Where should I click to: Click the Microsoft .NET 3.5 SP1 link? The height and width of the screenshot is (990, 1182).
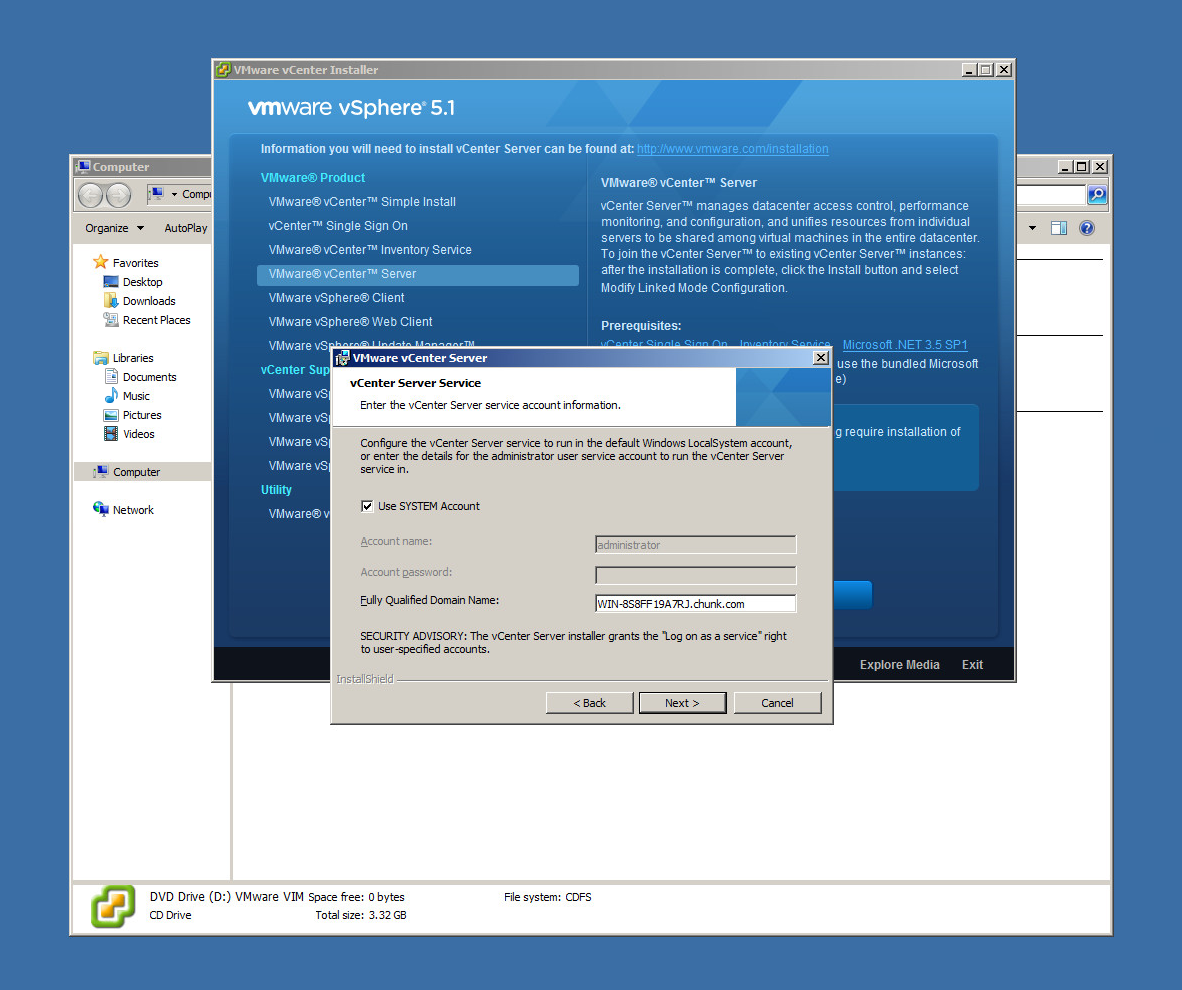[904, 345]
